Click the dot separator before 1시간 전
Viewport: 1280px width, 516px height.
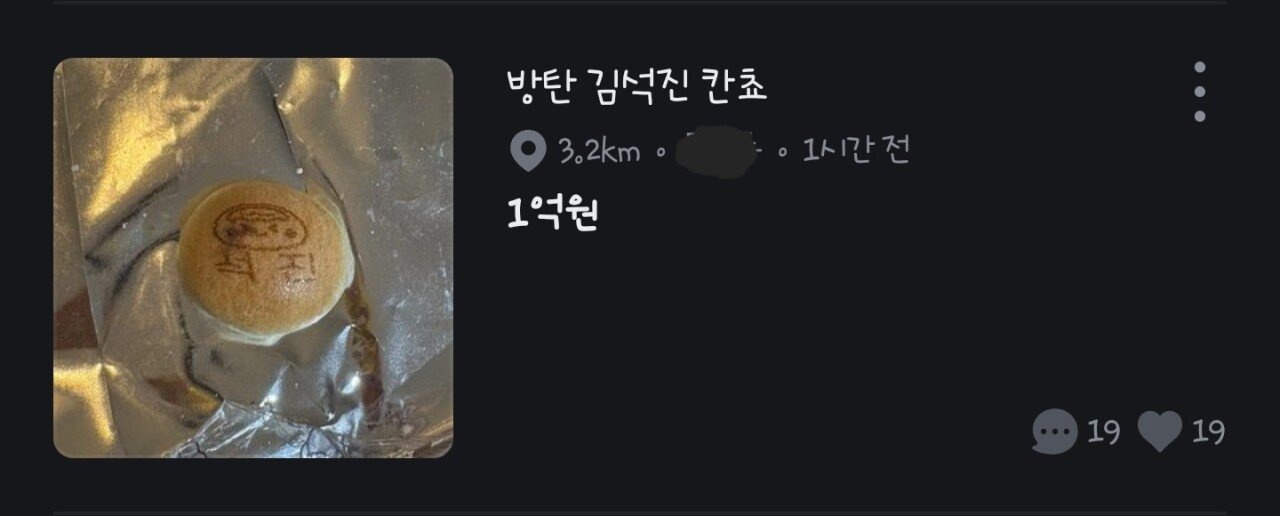782,153
